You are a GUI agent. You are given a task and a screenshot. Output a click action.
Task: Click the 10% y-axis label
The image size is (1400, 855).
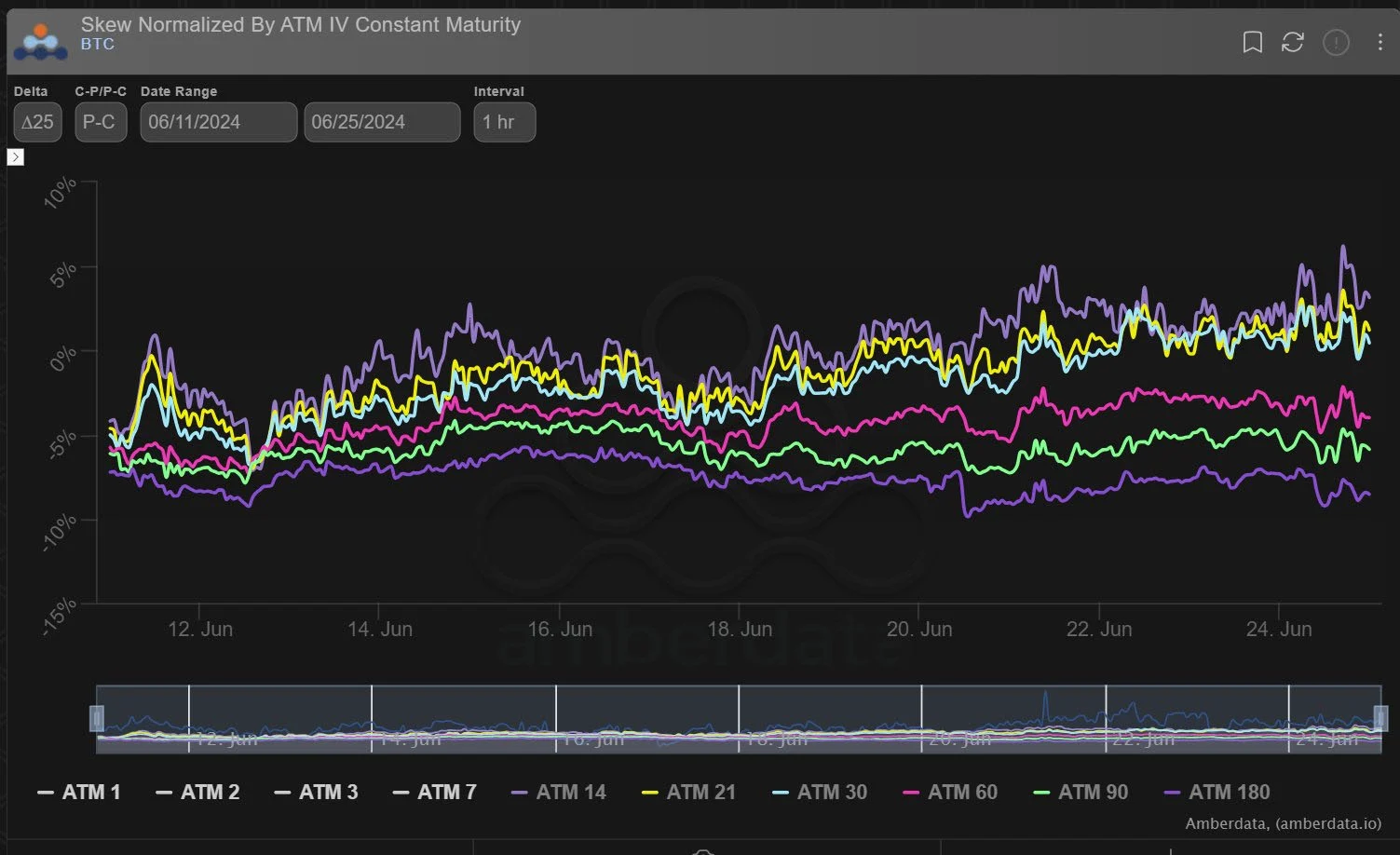tap(61, 192)
